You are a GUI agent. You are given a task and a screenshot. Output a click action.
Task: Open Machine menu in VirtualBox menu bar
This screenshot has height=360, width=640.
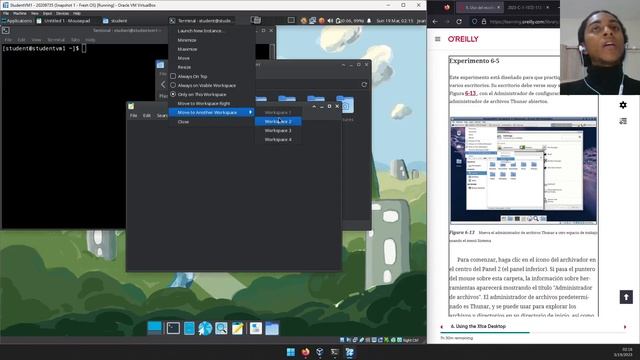tap(20, 13)
